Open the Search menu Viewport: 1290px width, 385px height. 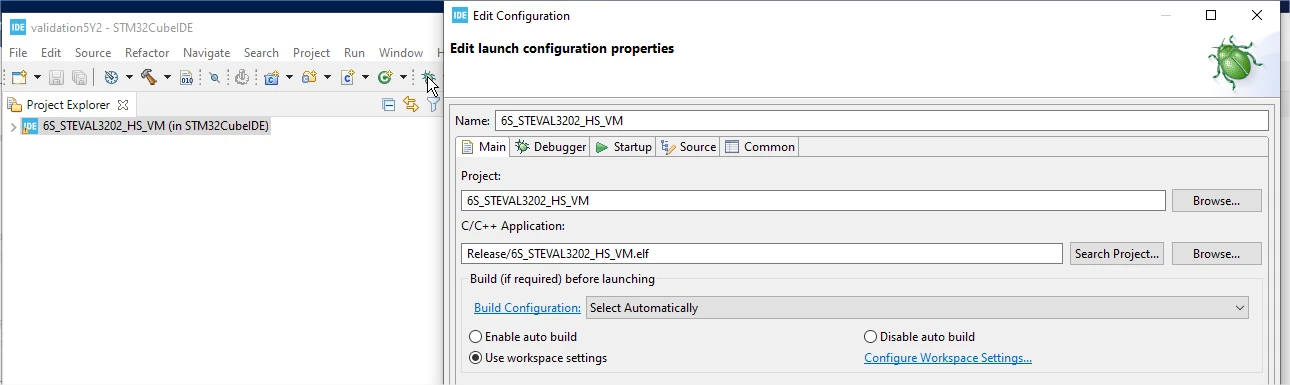261,52
